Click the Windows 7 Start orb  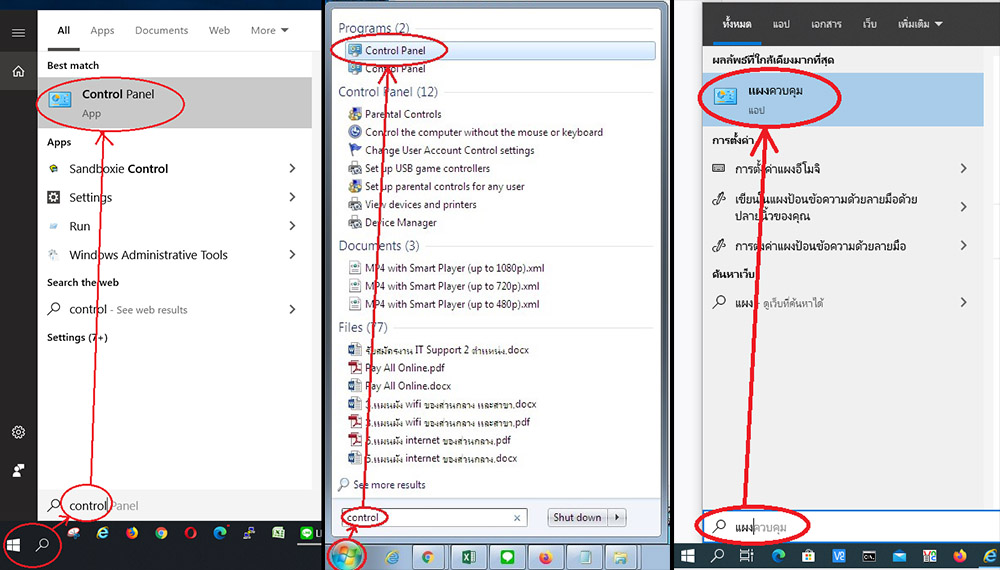346,555
